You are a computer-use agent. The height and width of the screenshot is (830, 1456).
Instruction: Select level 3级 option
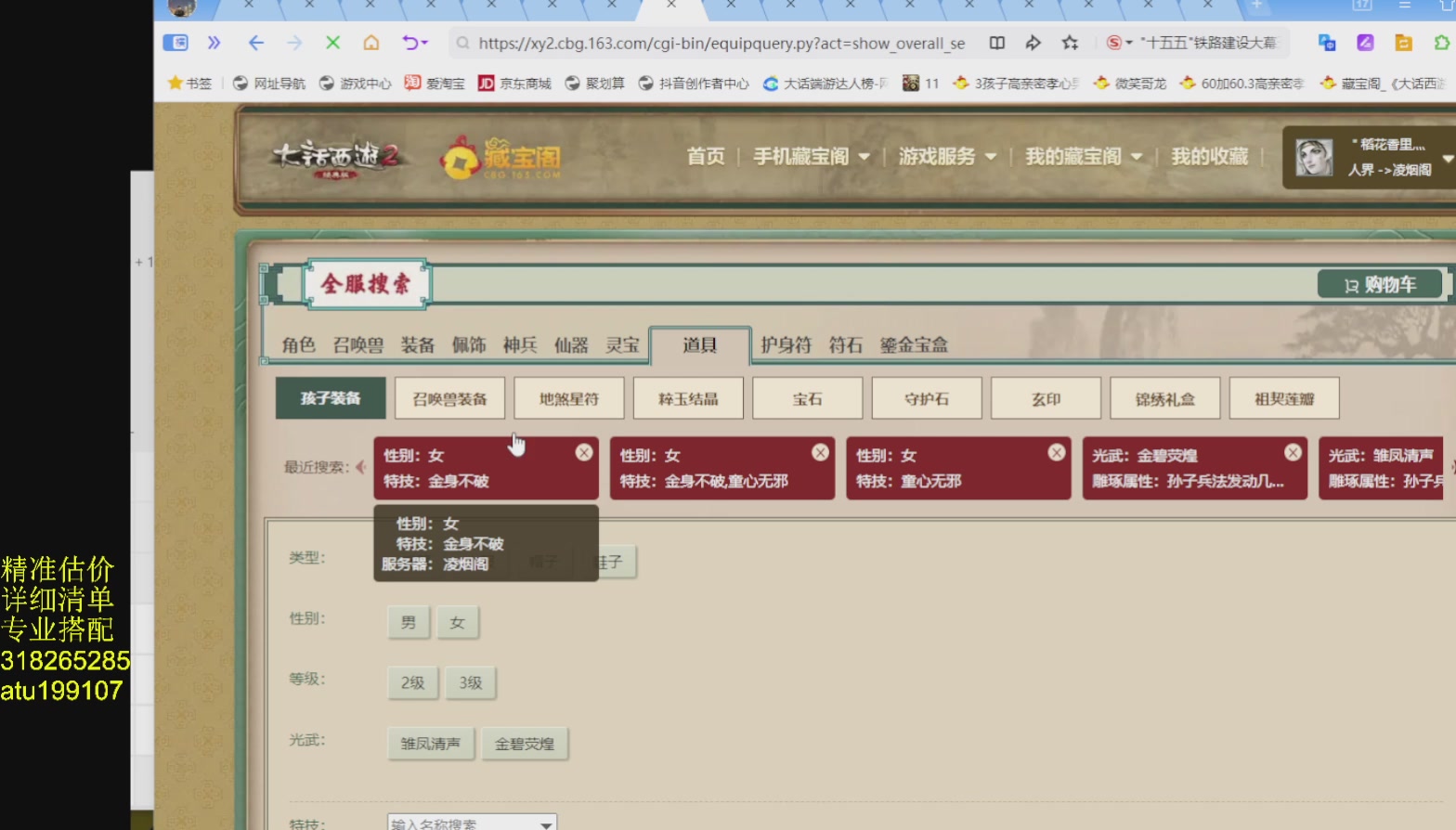471,682
